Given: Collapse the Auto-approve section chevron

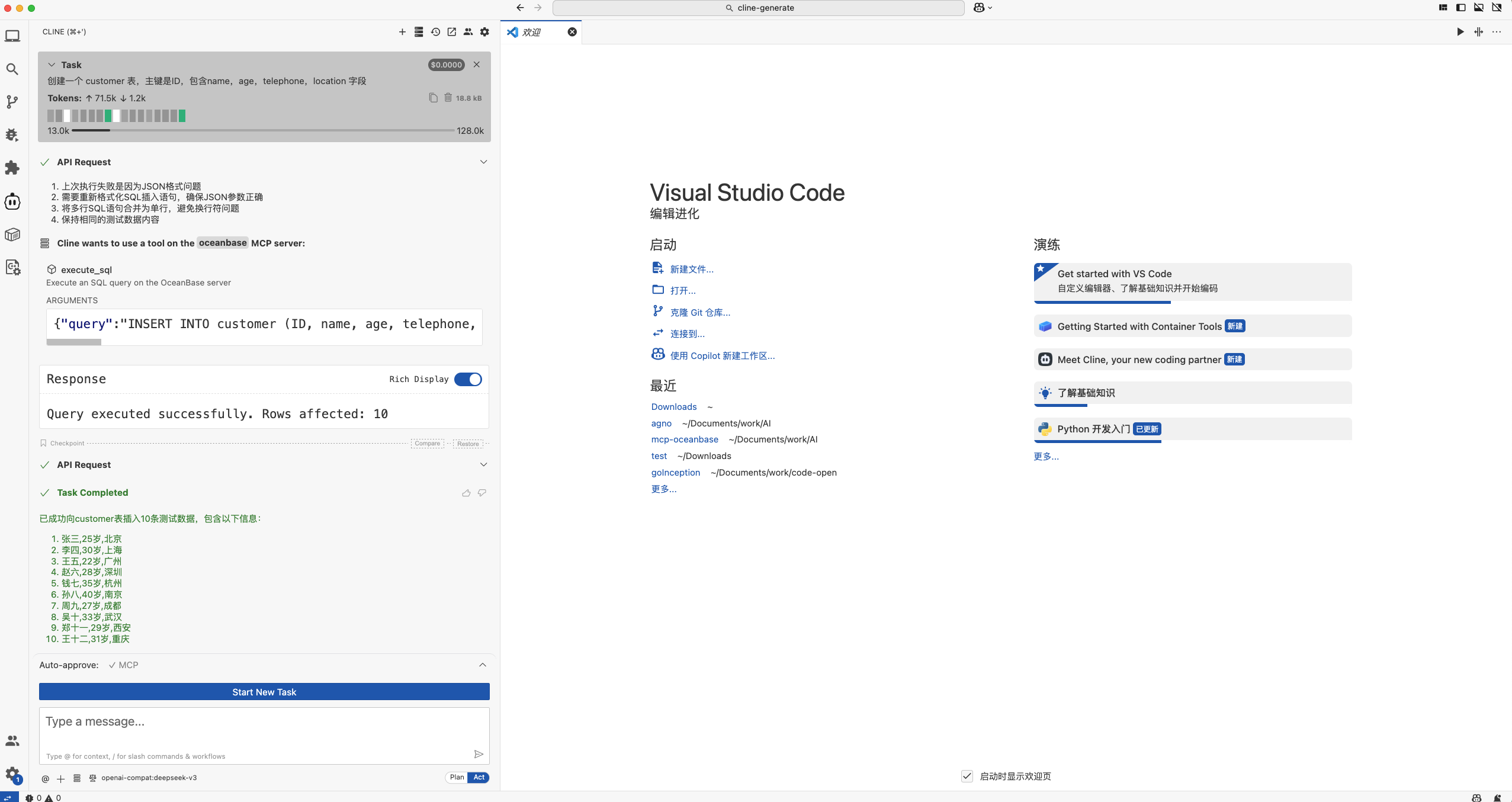Looking at the screenshot, I should tap(482, 665).
